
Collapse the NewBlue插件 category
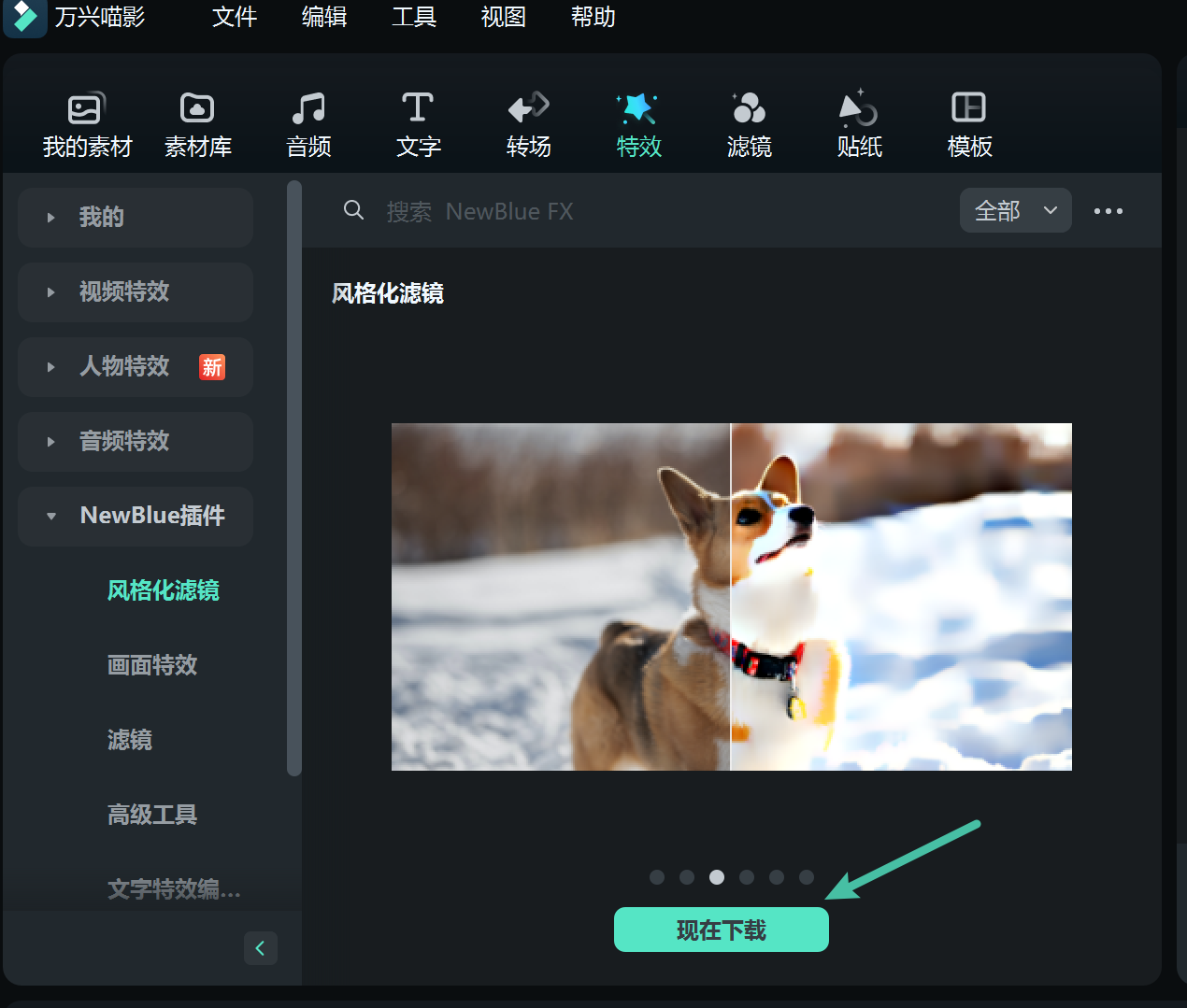click(x=135, y=516)
